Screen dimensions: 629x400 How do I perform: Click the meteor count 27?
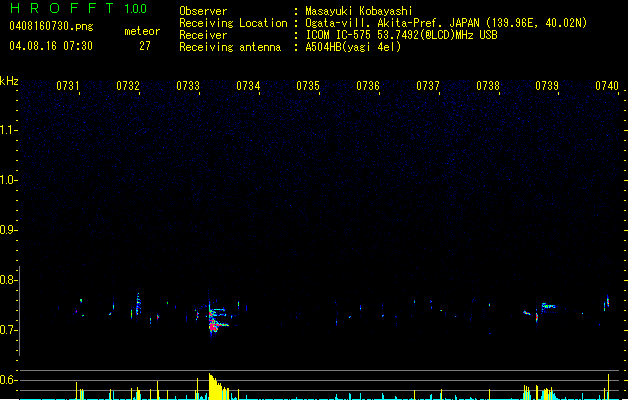(145, 46)
